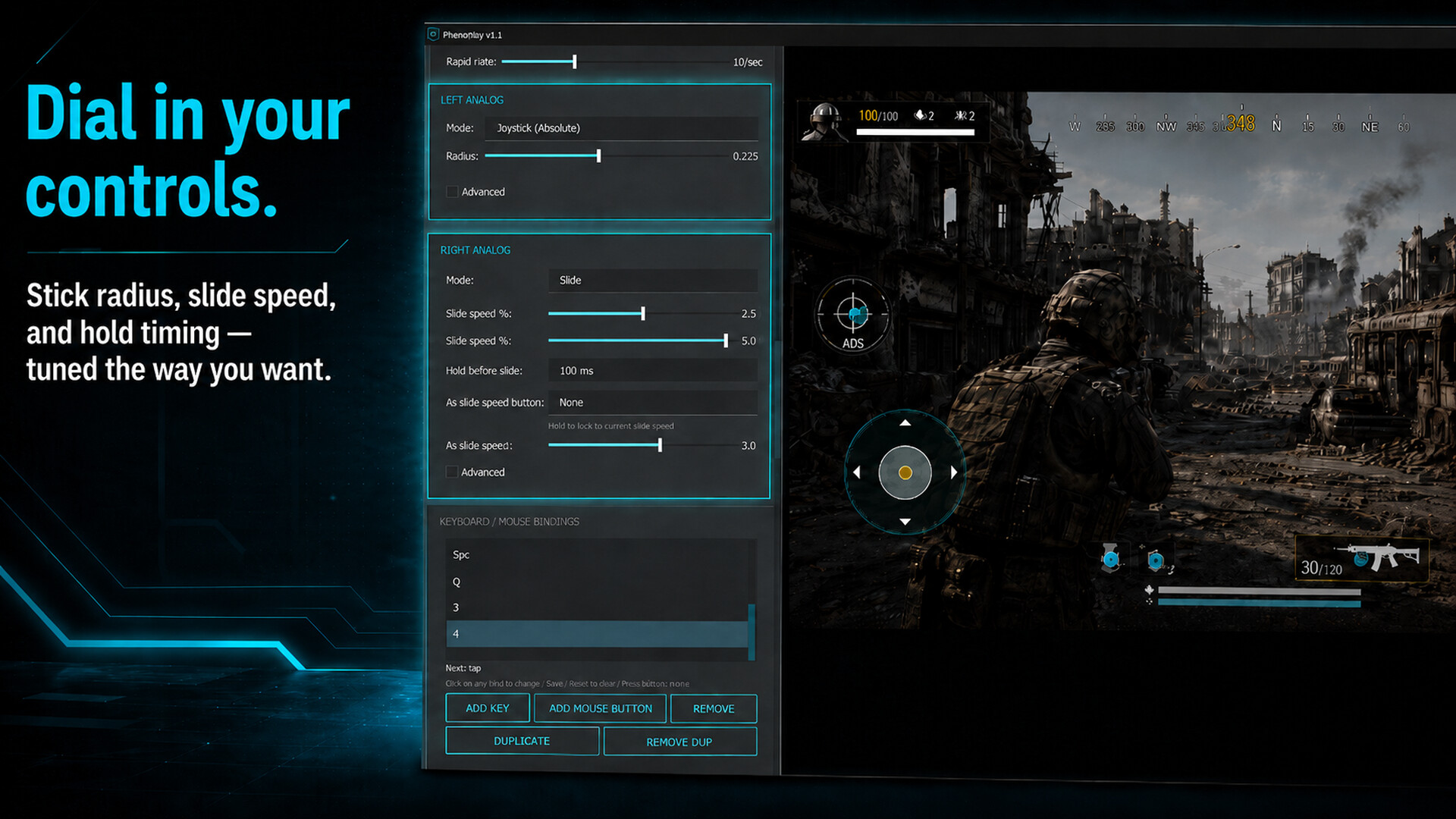The height and width of the screenshot is (819, 1456).
Task: Click the virtual joystick down arrow
Action: (905, 522)
